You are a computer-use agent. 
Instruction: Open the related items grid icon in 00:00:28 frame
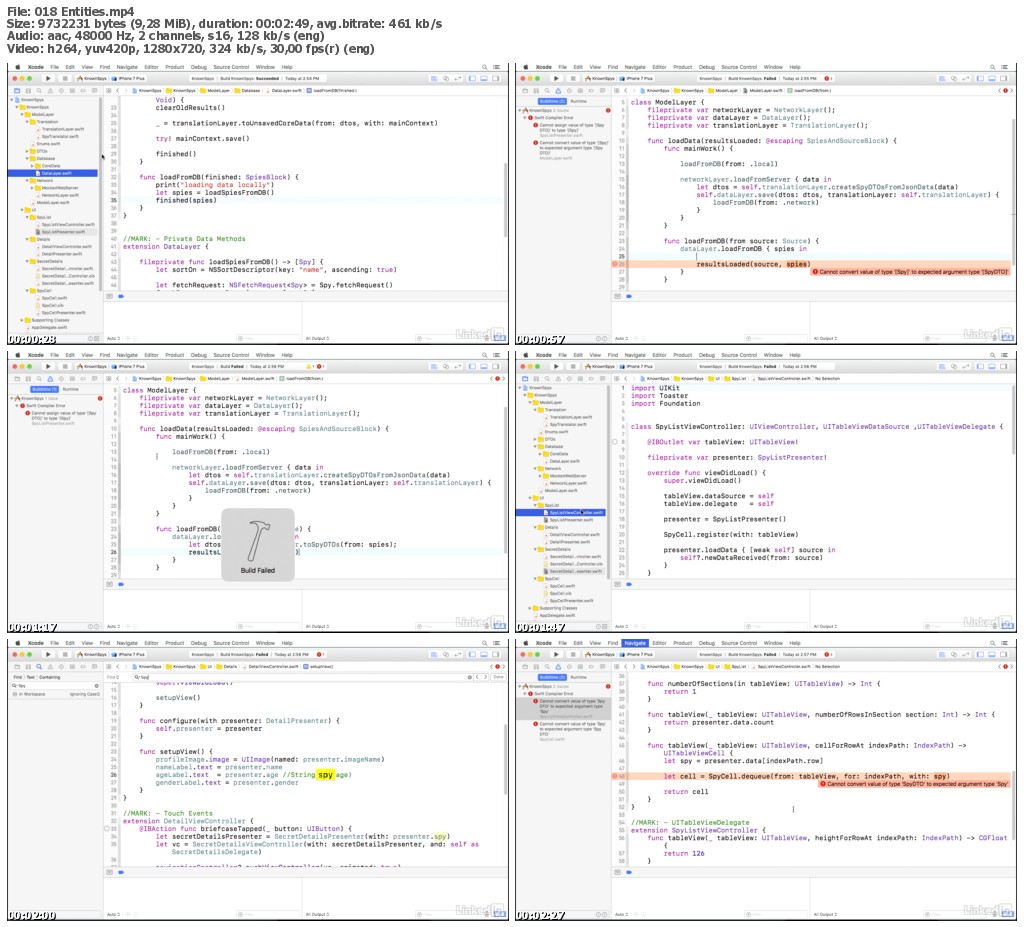coord(109,90)
